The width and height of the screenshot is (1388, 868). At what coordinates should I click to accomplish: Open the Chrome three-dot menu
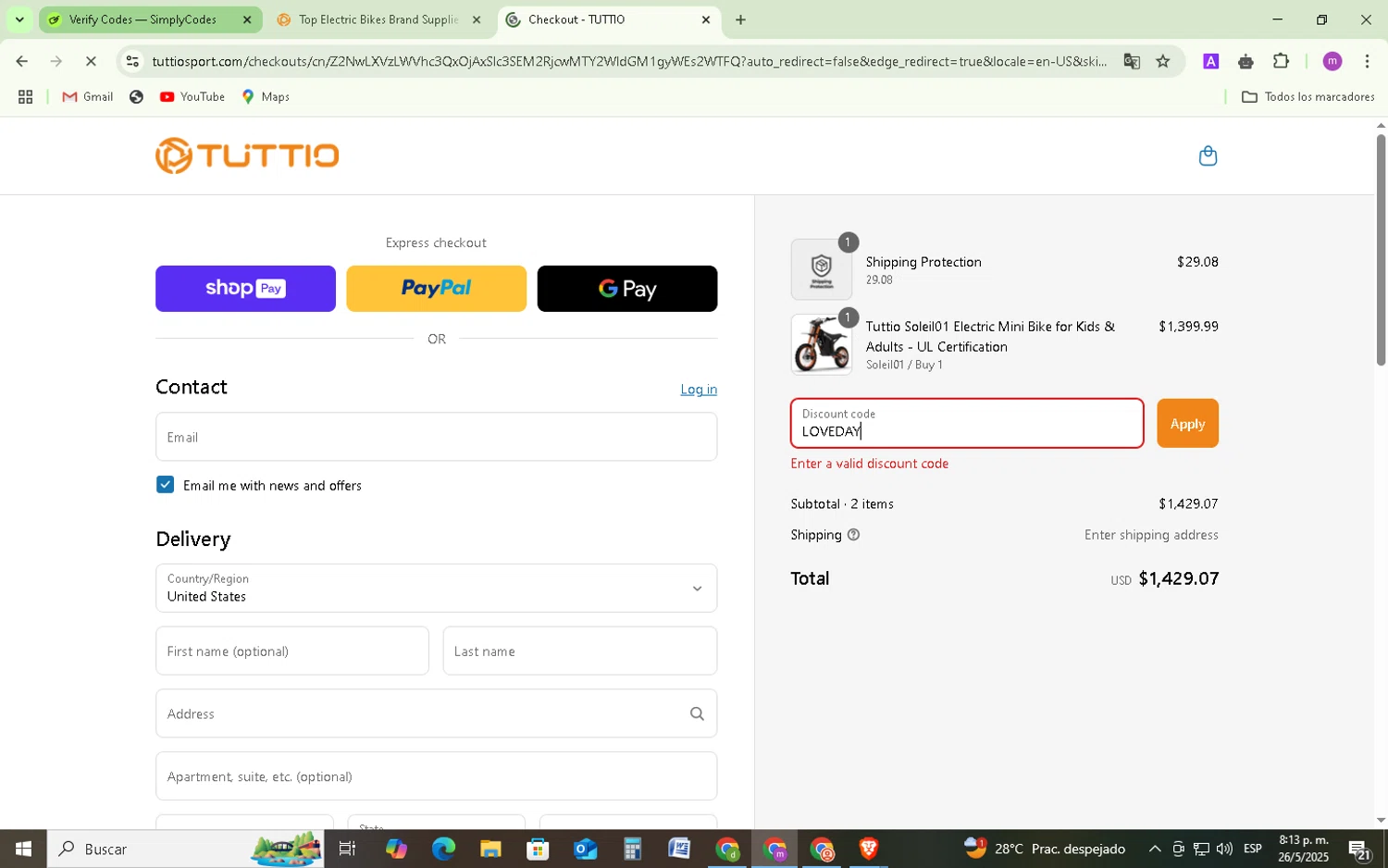coord(1367,61)
